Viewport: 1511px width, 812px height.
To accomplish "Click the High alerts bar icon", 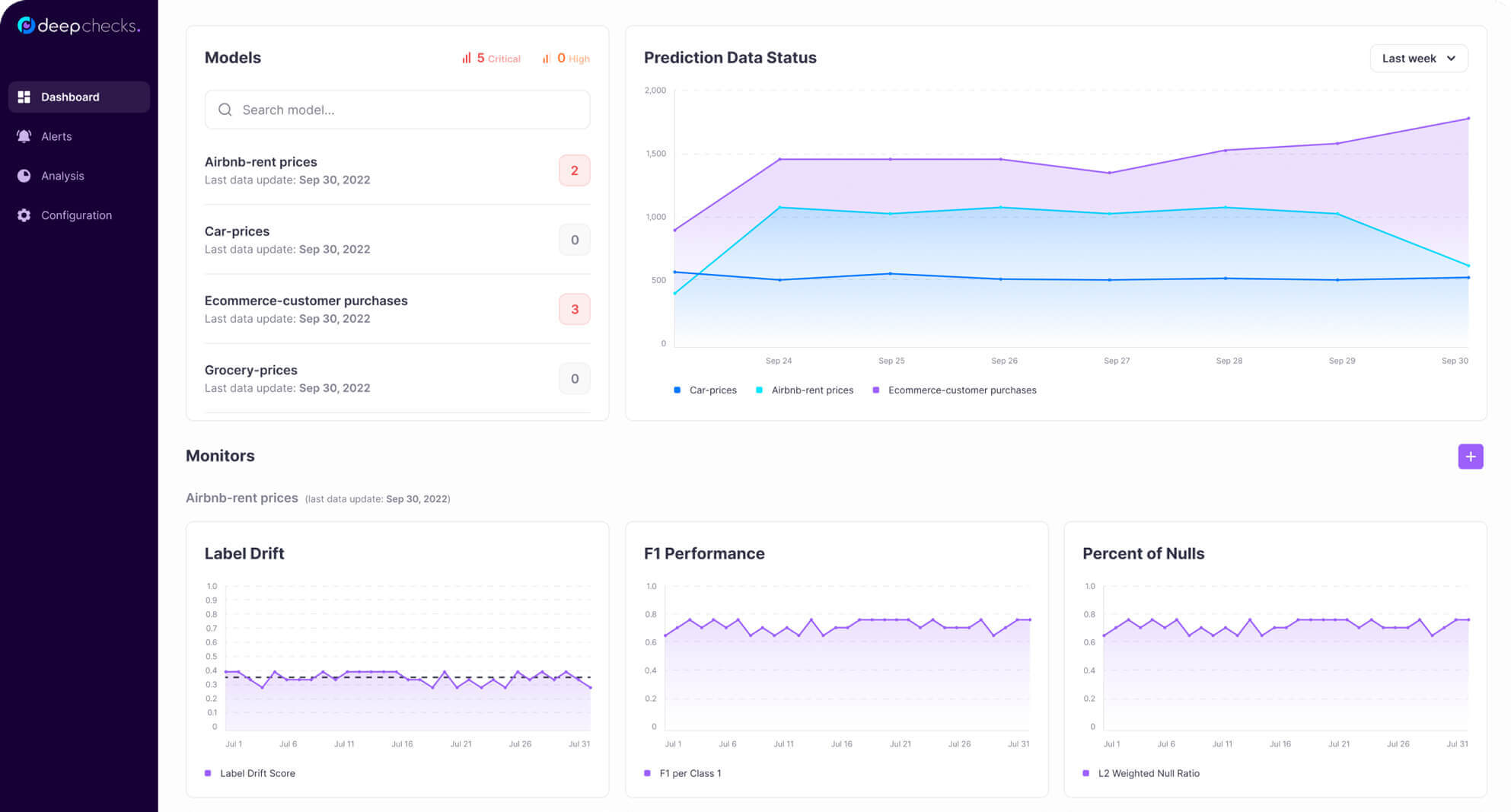I will pos(546,58).
